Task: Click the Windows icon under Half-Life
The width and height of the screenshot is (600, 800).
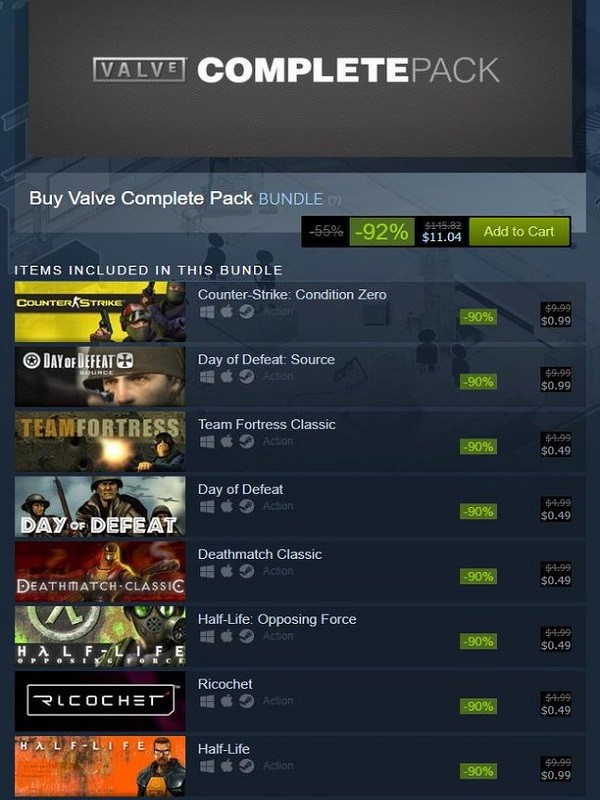Action: tap(207, 766)
